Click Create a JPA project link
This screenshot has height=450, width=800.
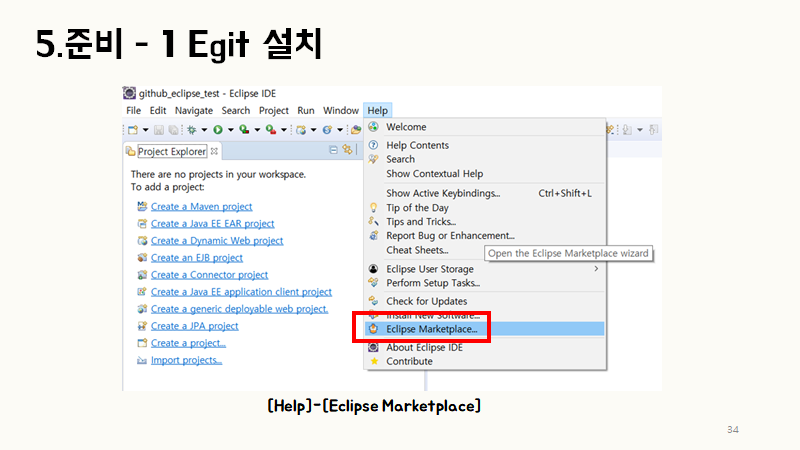point(194,326)
